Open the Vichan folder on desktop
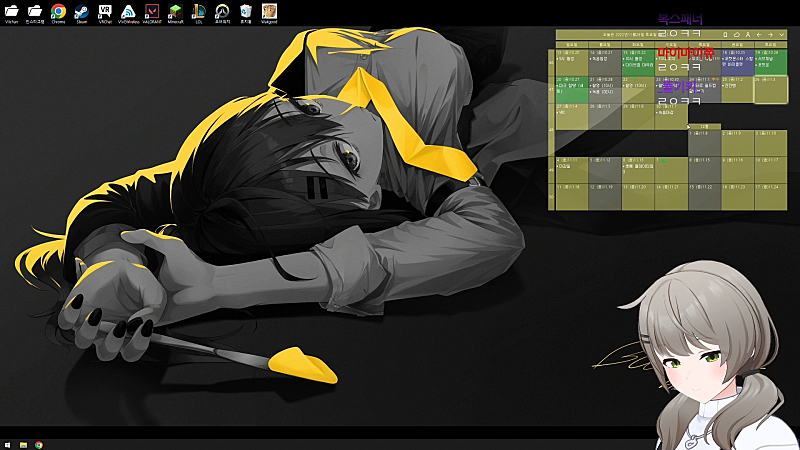Screen dimensions: 800x450 click(x=12, y=12)
